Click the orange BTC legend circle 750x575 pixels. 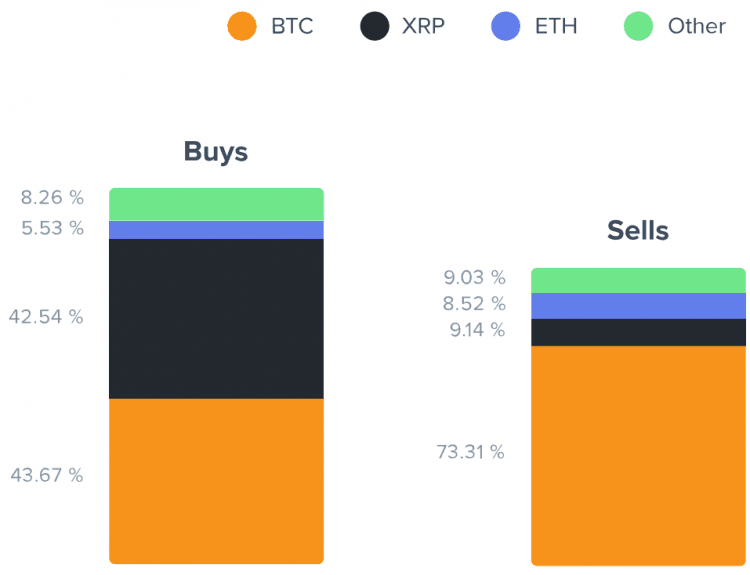[x=242, y=26]
